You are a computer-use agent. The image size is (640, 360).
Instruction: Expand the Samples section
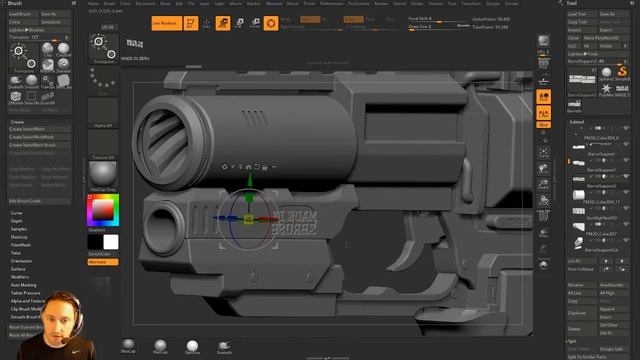point(19,229)
